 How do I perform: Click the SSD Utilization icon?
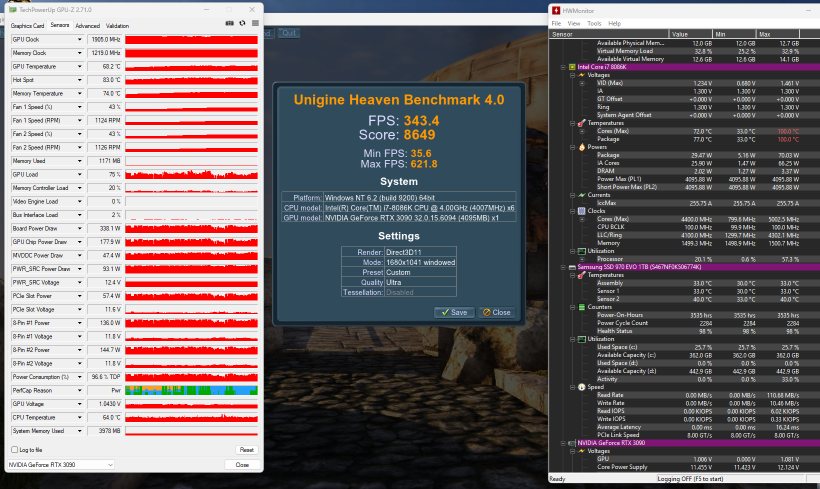(x=582, y=339)
